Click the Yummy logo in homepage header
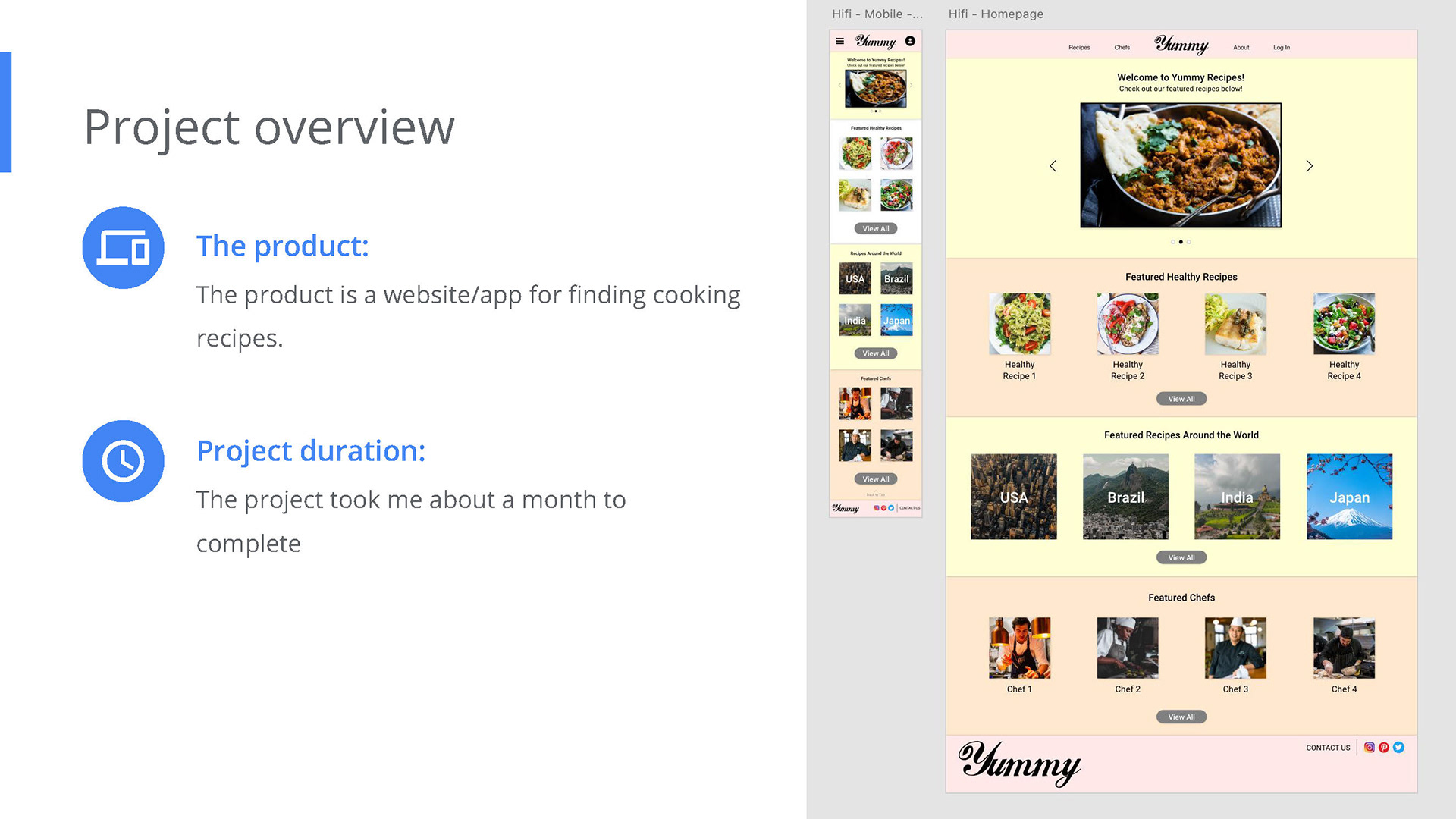The height and width of the screenshot is (819, 1456). pyautogui.click(x=1181, y=45)
